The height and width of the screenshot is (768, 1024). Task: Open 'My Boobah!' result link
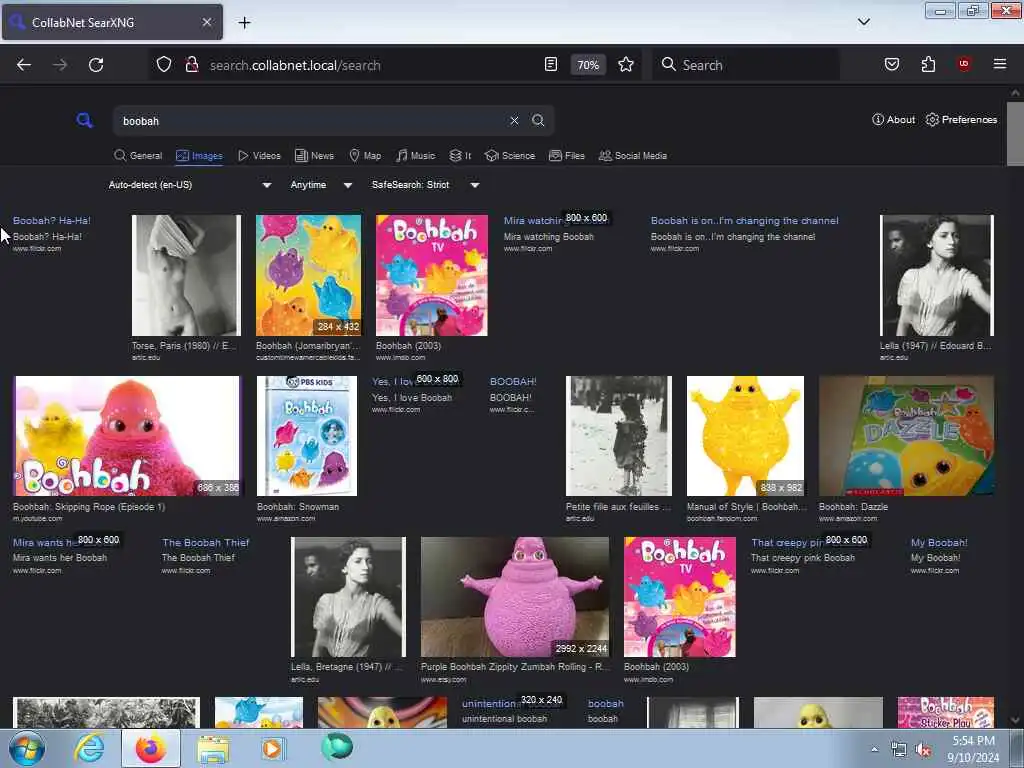(939, 543)
